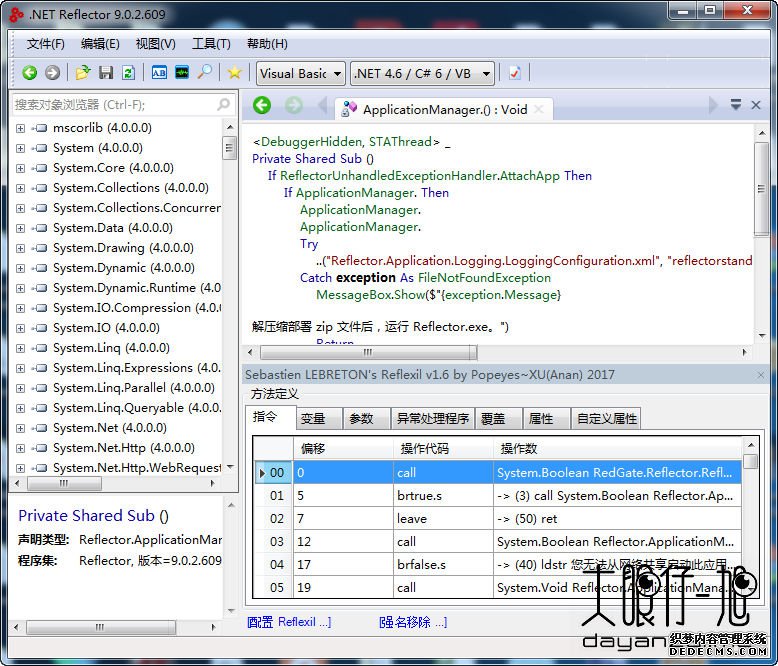Click the magnifier Search toolbar icon

point(204,73)
